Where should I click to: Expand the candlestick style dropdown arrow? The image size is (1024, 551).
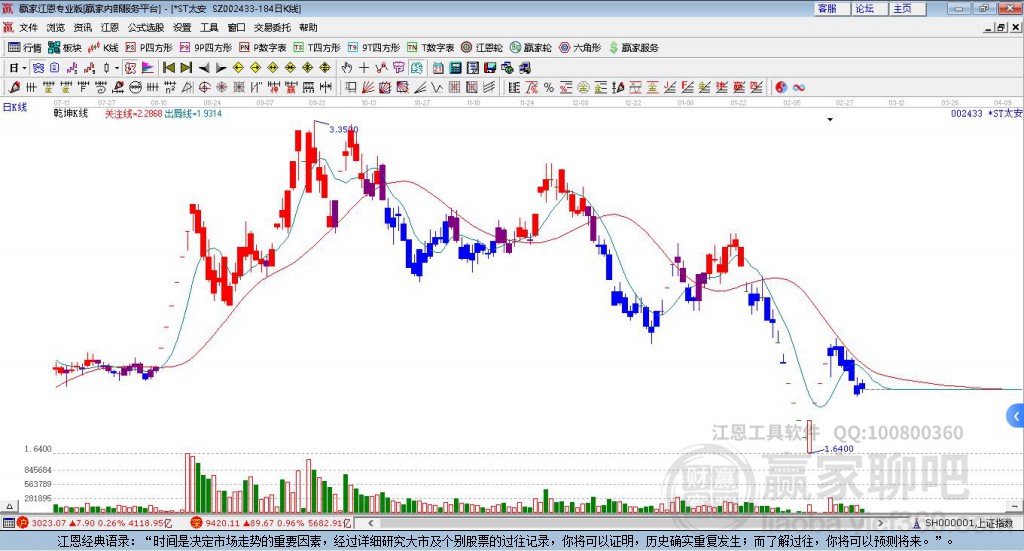(x=117, y=68)
